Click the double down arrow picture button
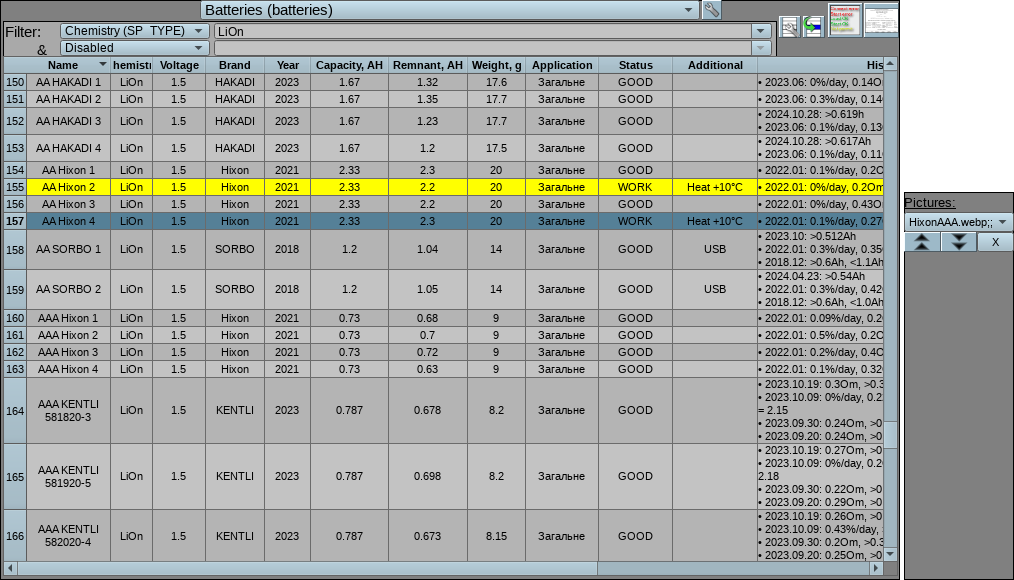The width and height of the screenshot is (1014, 580). 958,242
